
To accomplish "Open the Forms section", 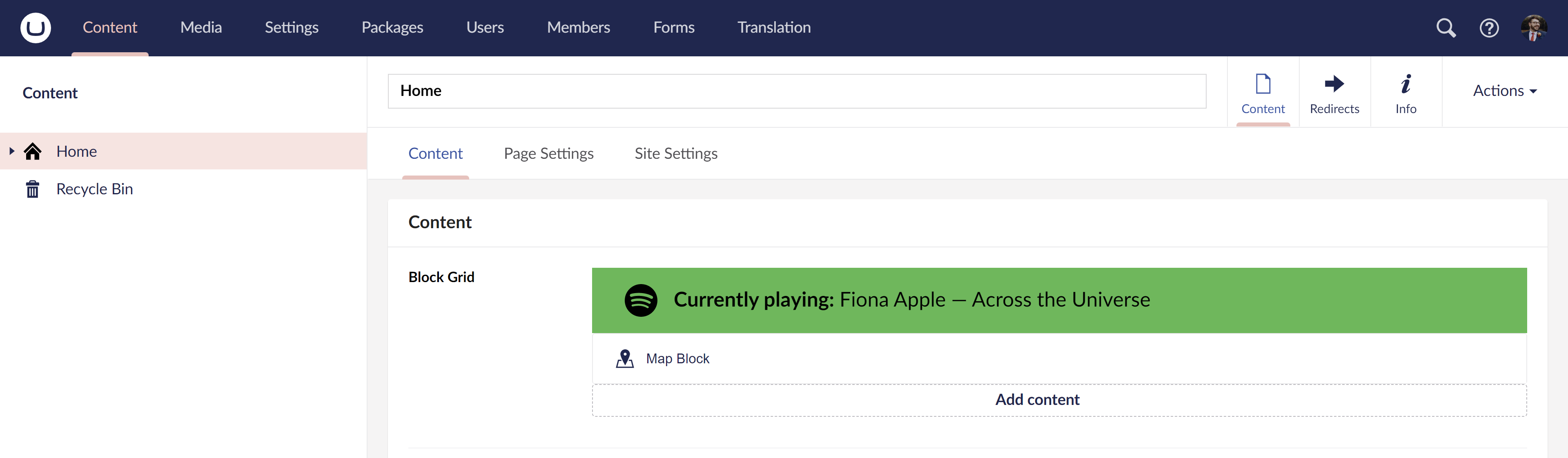I will point(673,27).
